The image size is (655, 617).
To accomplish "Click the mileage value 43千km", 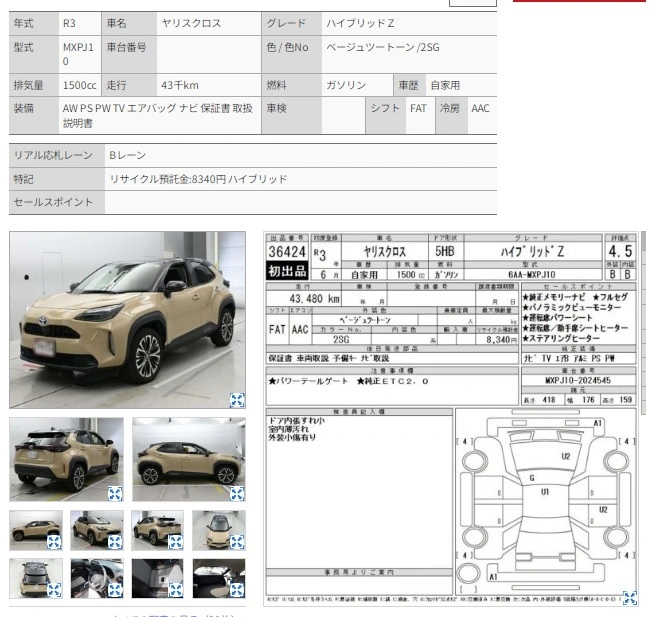I will tap(180, 85).
